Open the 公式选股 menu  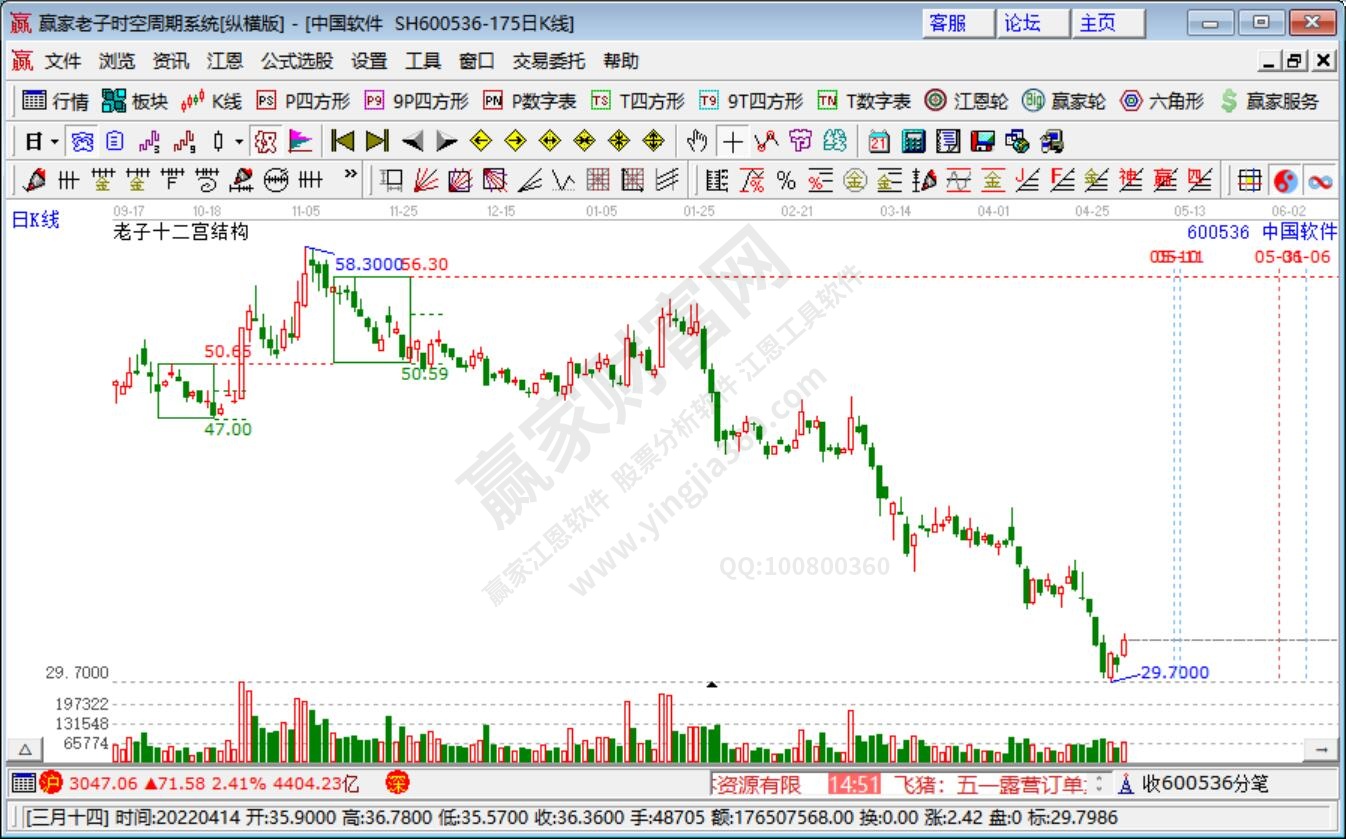point(297,61)
